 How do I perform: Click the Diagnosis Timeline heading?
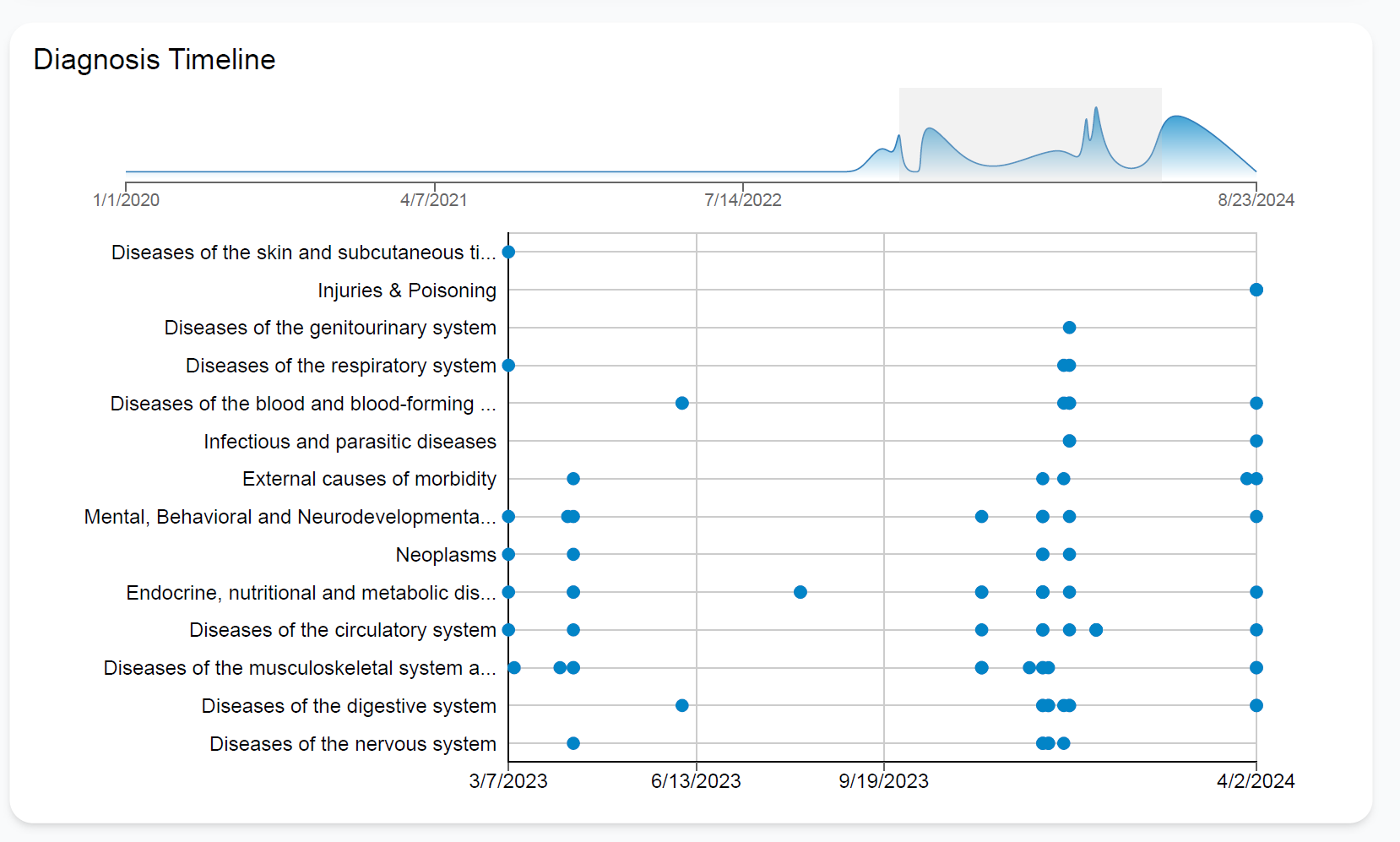tap(155, 60)
